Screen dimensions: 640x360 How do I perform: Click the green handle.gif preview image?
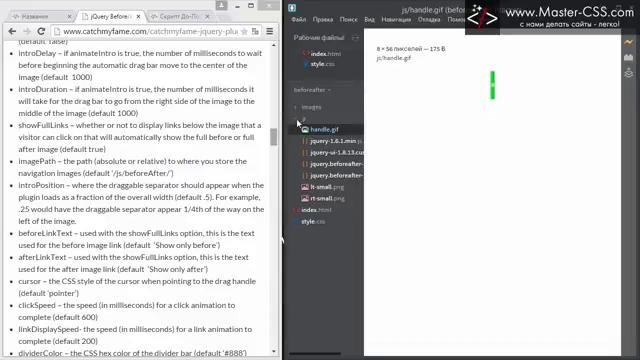pyautogui.click(x=492, y=85)
